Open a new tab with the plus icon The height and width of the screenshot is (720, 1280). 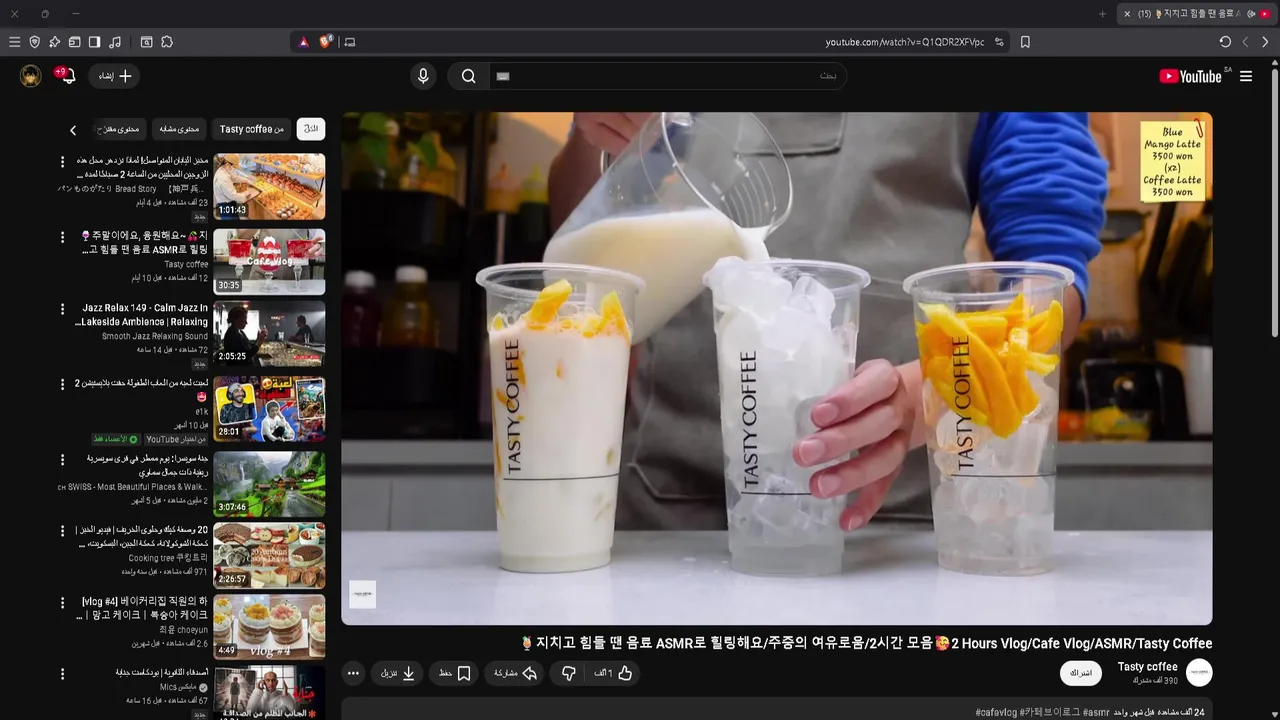[1103, 14]
